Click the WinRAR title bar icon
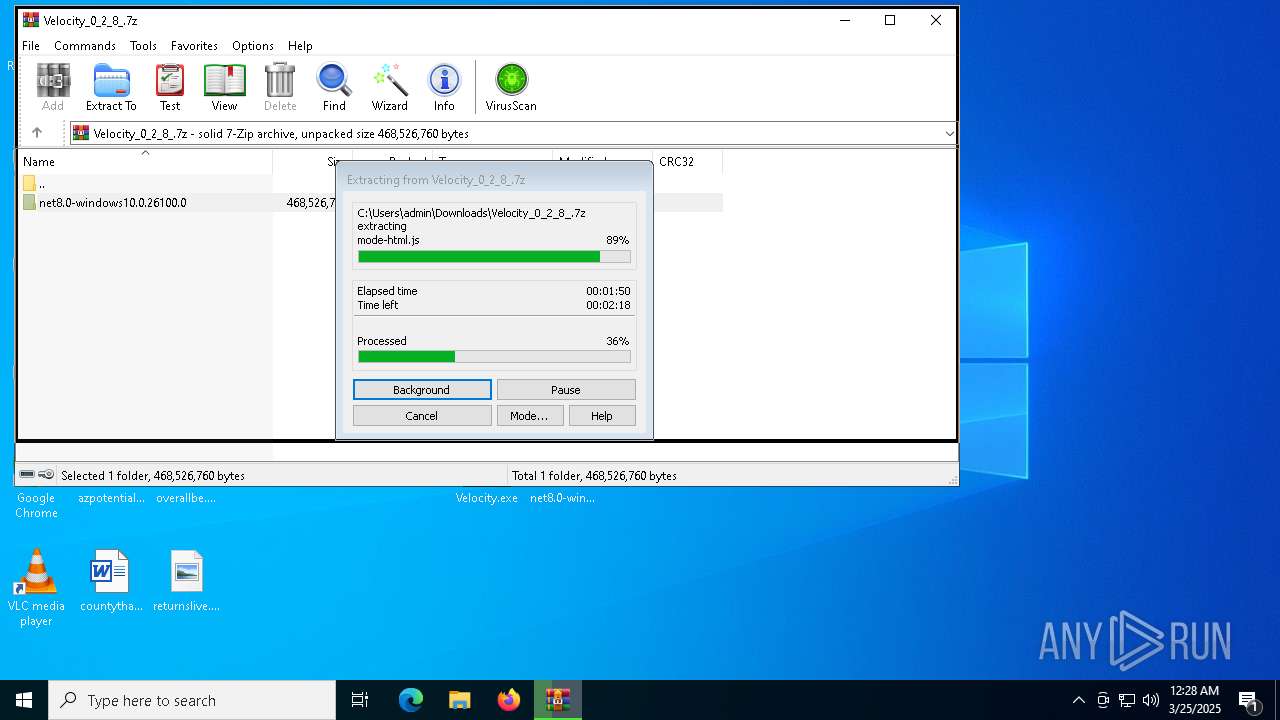Image resolution: width=1280 pixels, height=720 pixels. 31,20
